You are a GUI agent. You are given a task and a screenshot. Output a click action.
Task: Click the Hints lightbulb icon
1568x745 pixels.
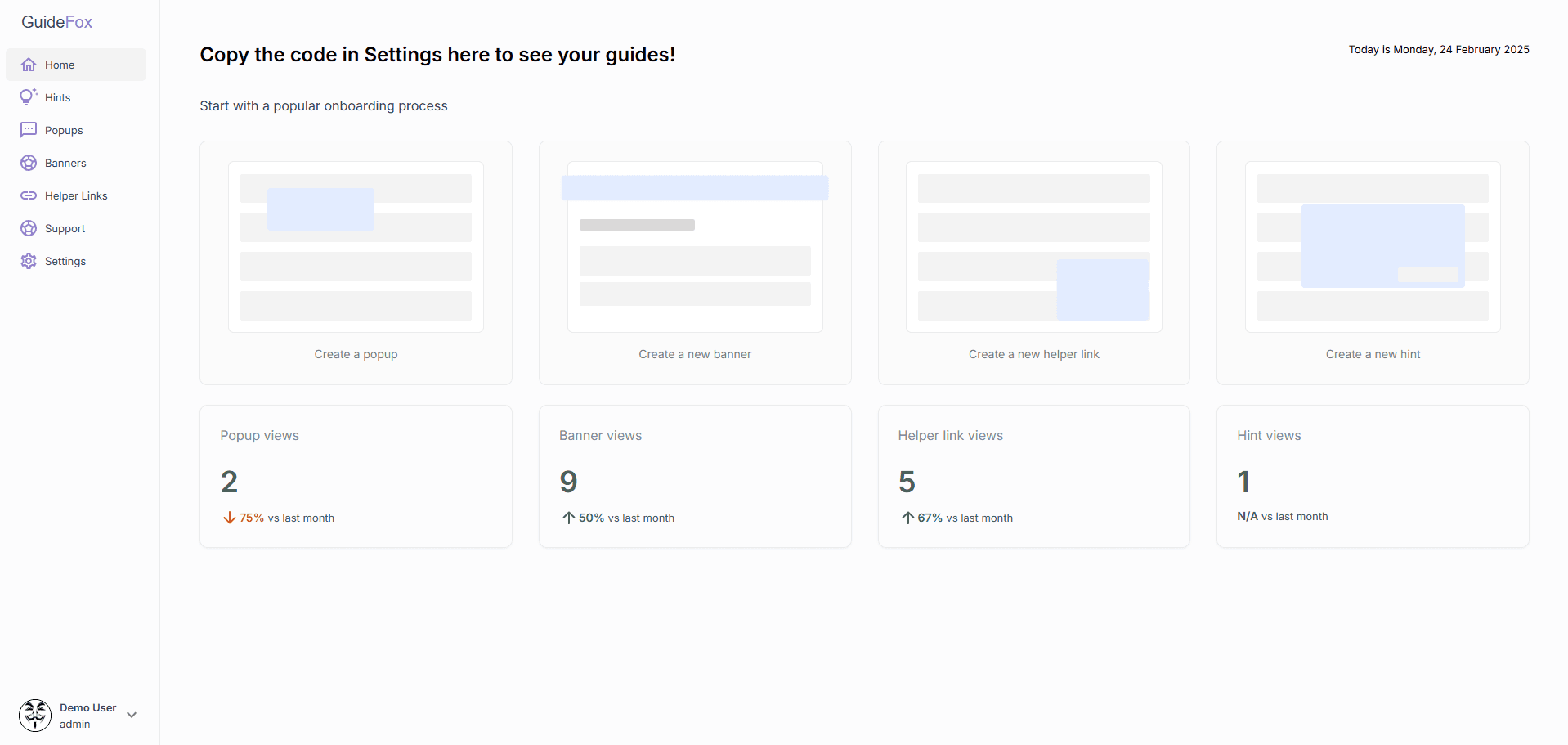click(29, 97)
